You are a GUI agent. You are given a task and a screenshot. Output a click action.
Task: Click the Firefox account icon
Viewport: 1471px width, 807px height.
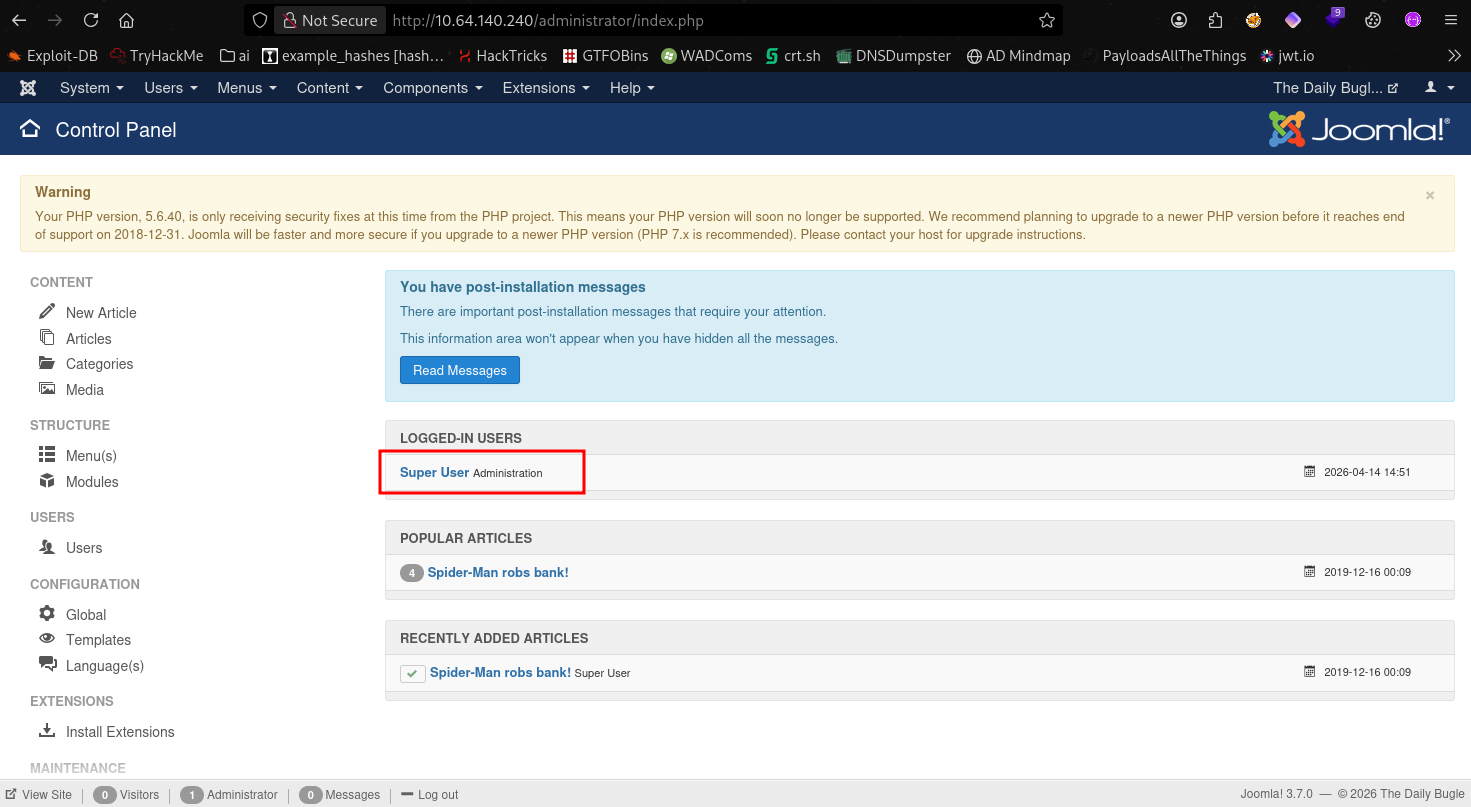click(x=1180, y=20)
